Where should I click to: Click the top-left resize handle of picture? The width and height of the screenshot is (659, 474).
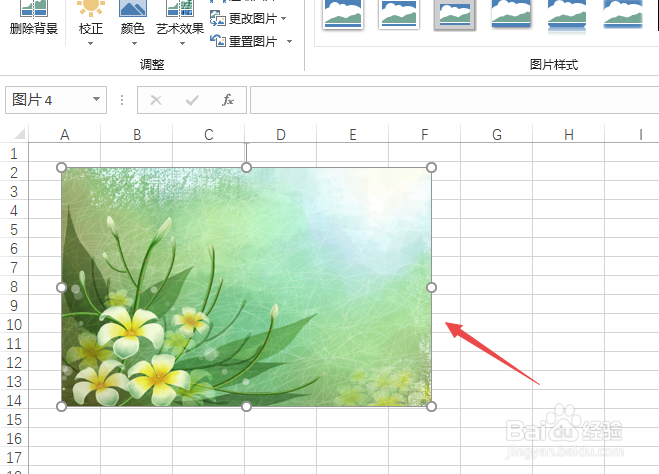click(61, 168)
